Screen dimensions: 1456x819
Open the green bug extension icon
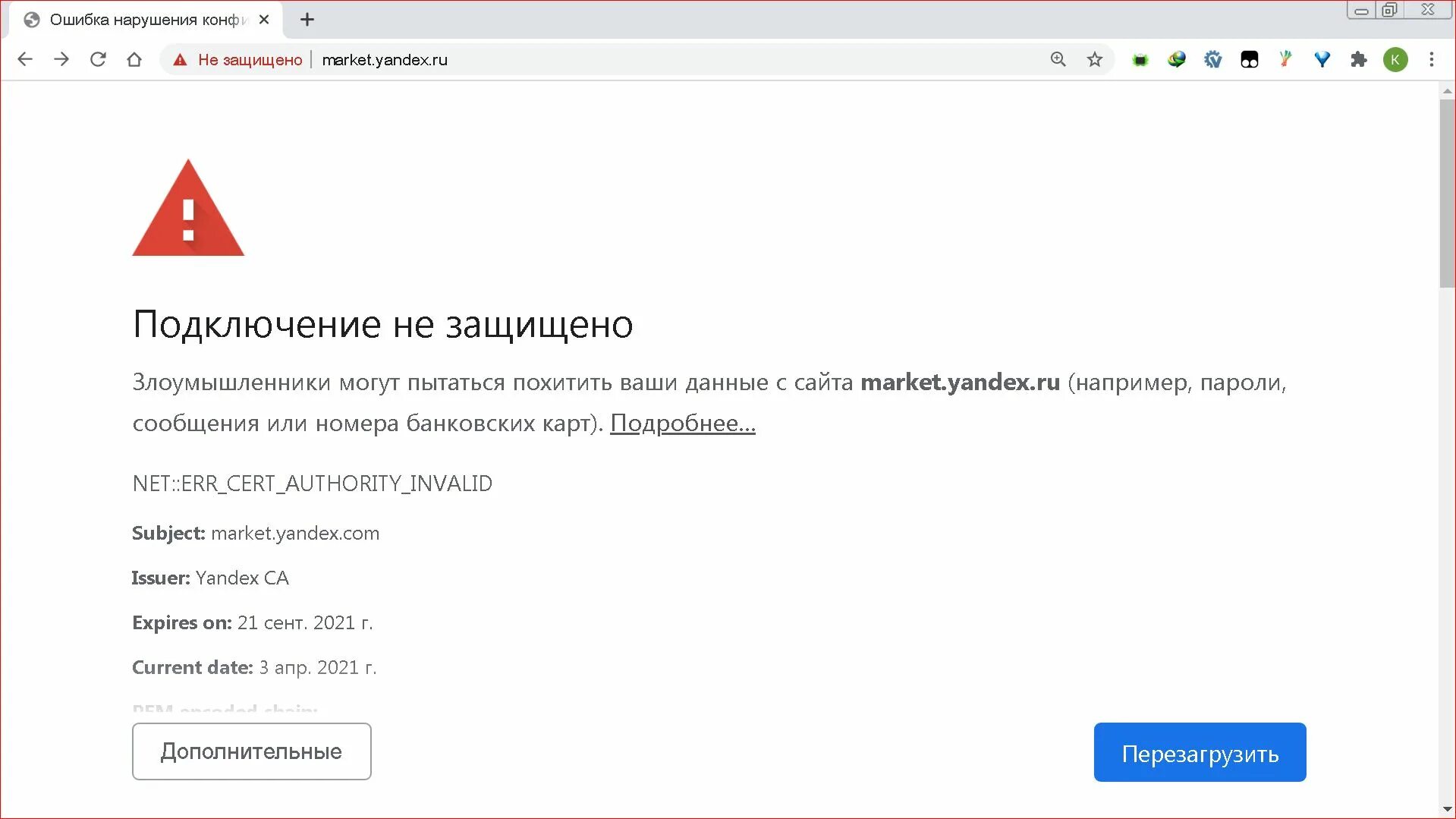coord(1140,59)
